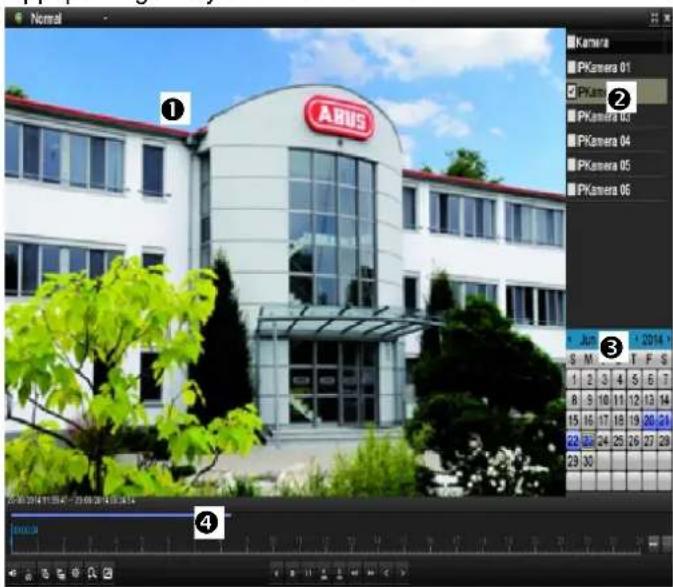673x587 pixels.
Task: Go to previous month in calendar
Action: point(570,340)
